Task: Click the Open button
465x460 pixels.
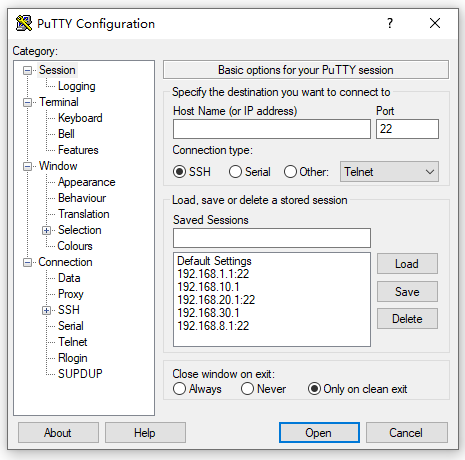Action: (319, 433)
